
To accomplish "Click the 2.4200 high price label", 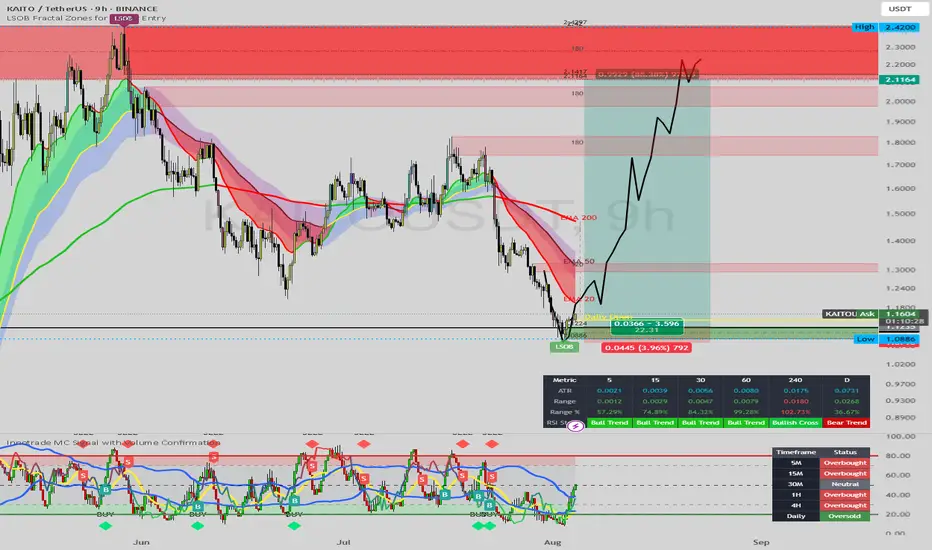I will pos(900,27).
